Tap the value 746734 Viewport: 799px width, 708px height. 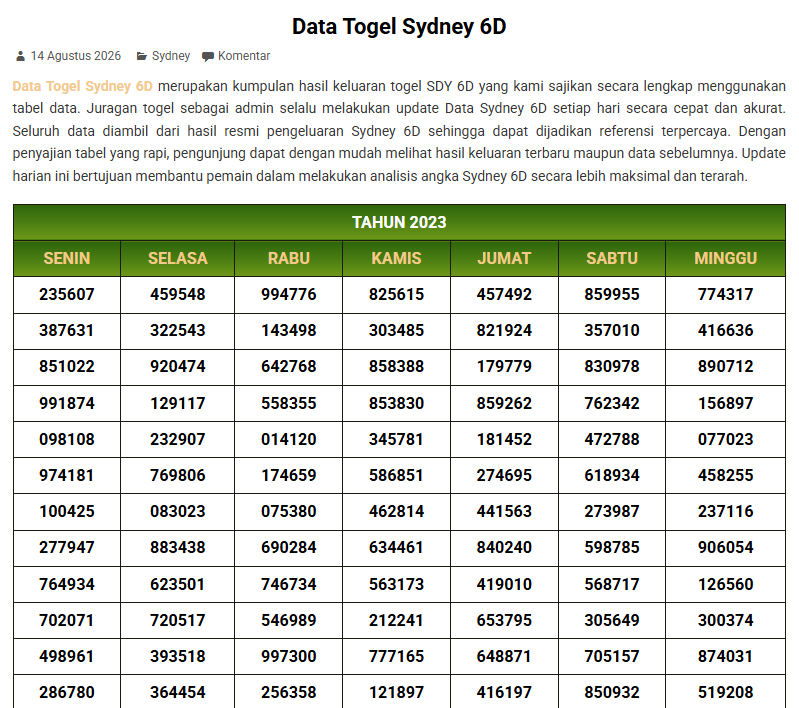[x=288, y=585]
